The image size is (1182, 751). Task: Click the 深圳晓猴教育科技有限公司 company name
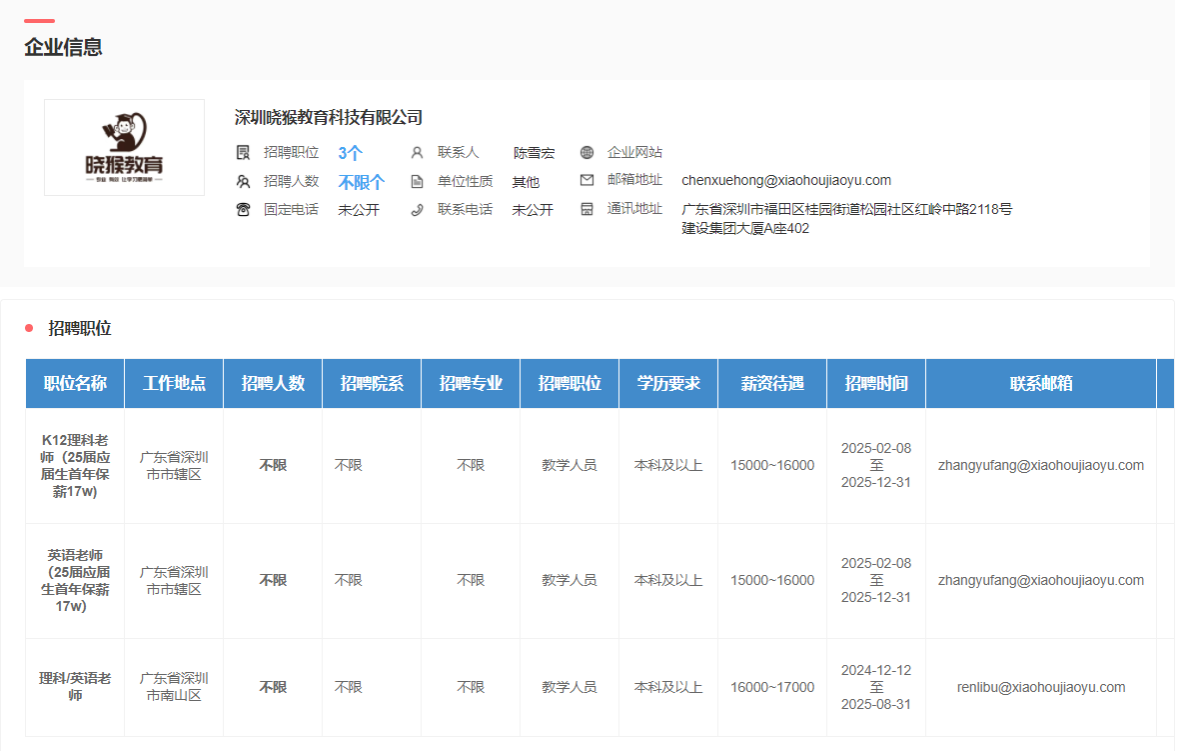328,118
